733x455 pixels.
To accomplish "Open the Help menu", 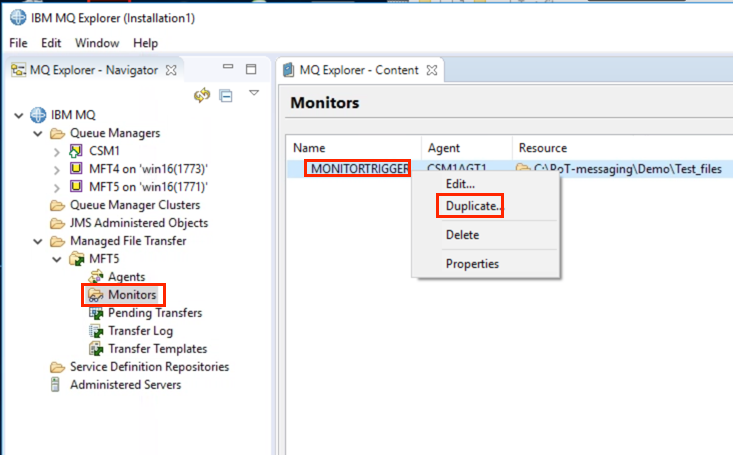I will [145, 43].
